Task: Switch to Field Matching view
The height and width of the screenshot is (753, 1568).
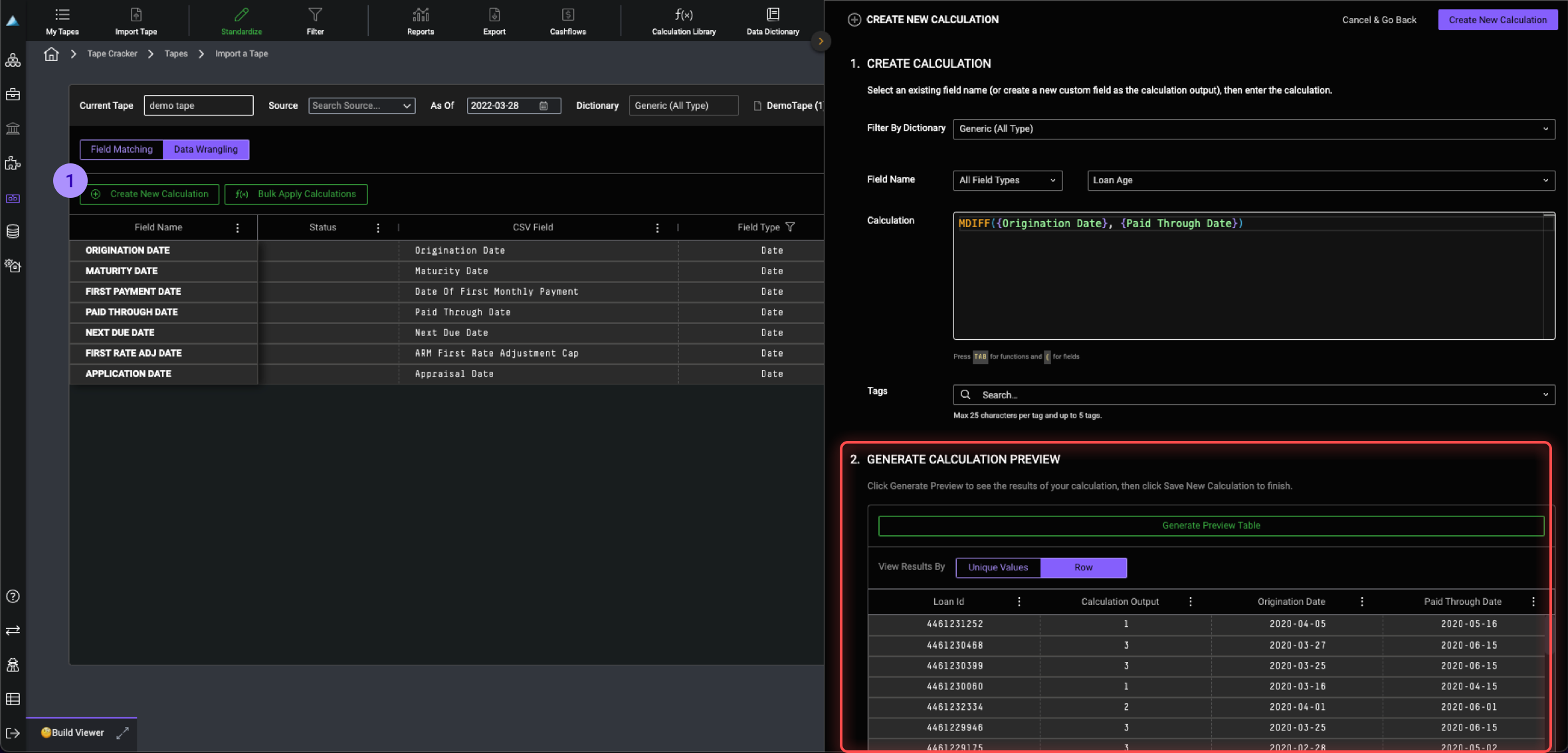Action: point(122,149)
